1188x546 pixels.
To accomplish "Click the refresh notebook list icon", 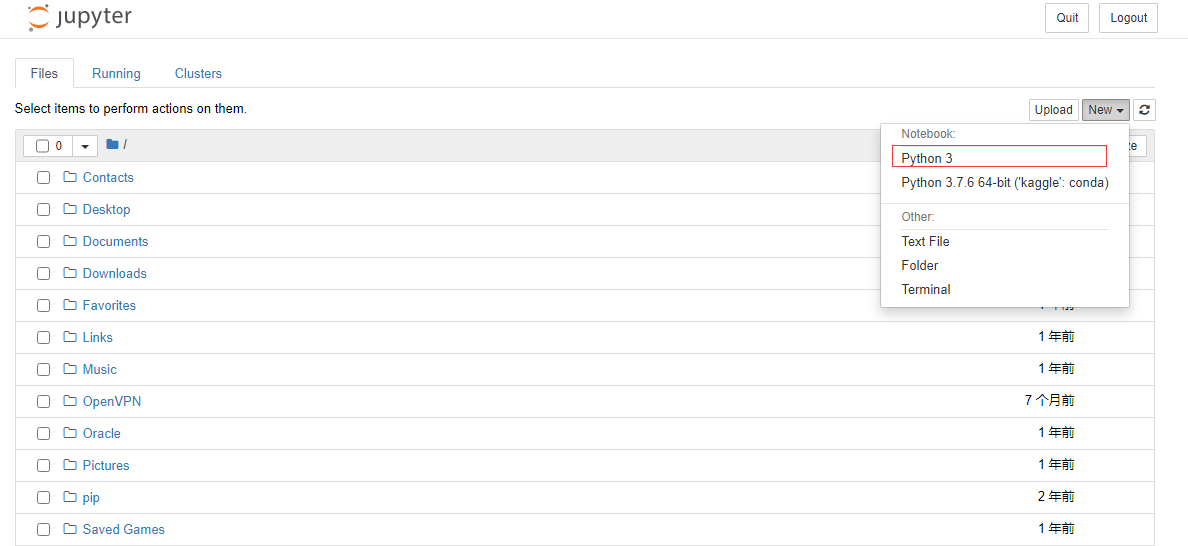I will pyautogui.click(x=1144, y=110).
